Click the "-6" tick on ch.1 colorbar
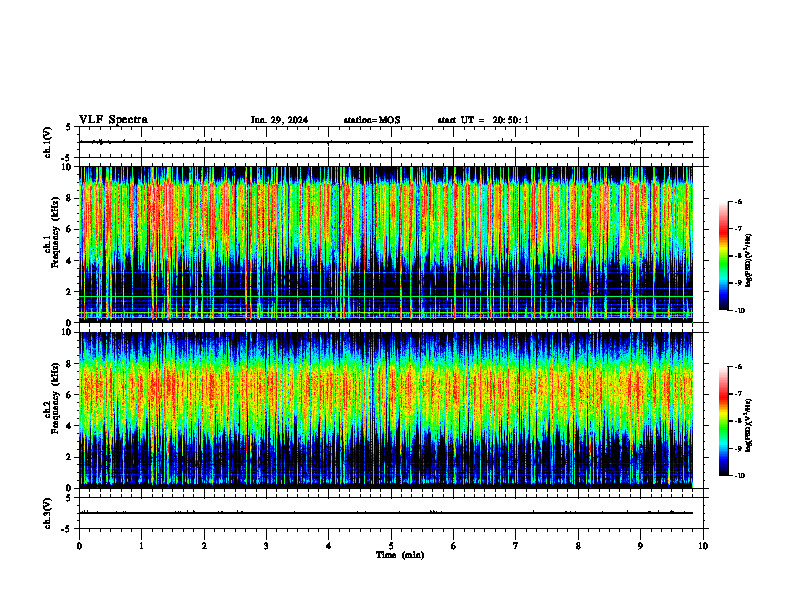Viewport: 792px width, 612px height. point(737,201)
